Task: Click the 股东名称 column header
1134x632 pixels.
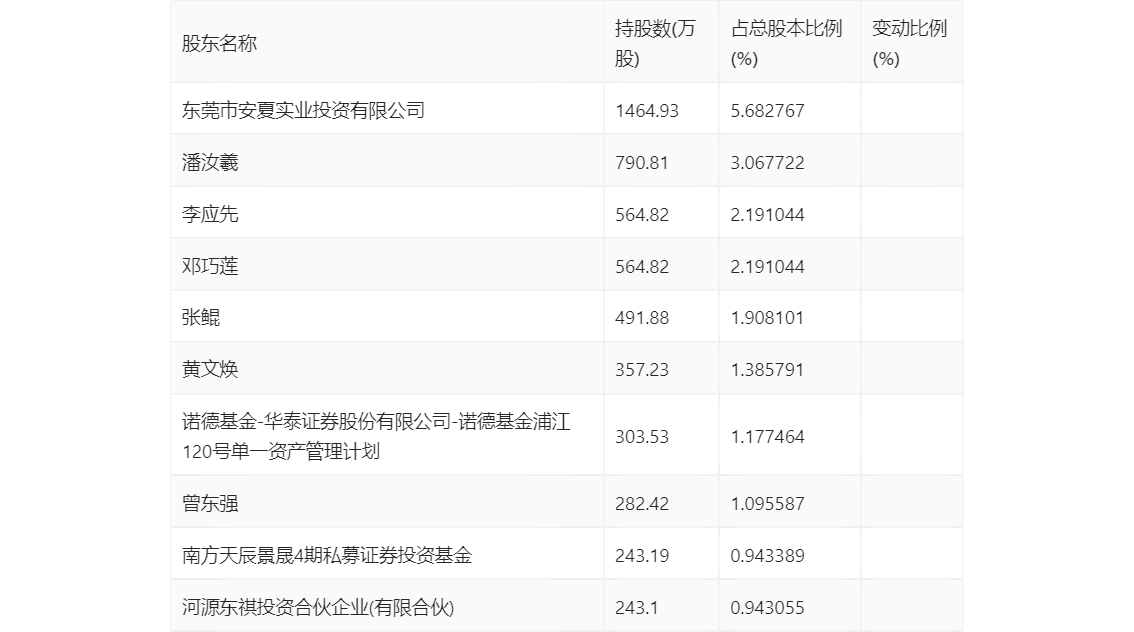Action: click(x=219, y=43)
